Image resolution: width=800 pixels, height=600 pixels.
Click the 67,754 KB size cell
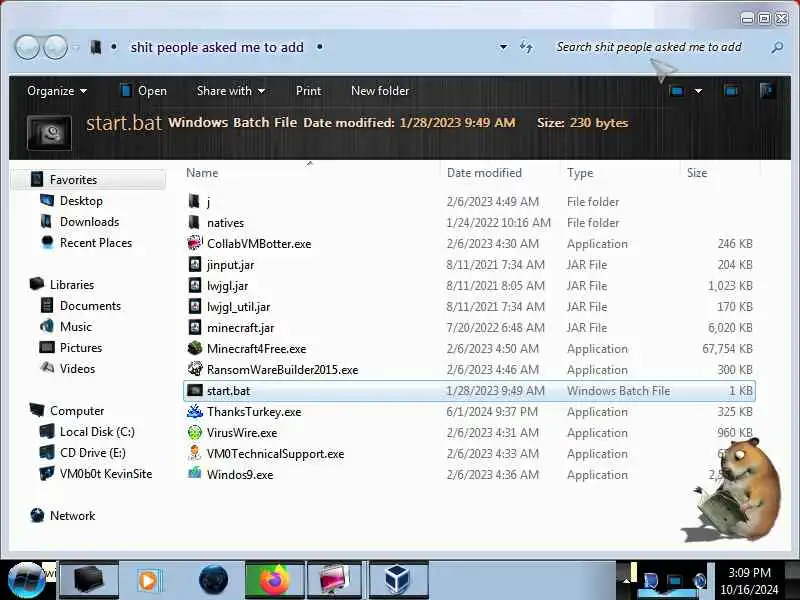coord(727,348)
